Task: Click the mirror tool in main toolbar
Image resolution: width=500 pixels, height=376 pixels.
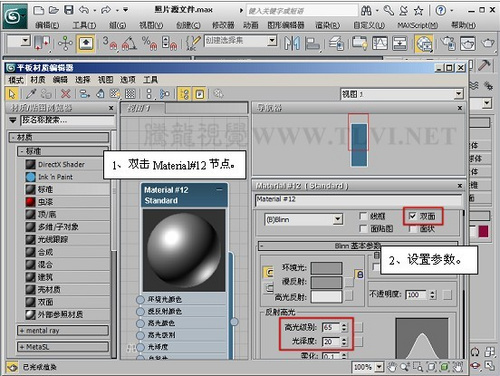Action: (292, 43)
